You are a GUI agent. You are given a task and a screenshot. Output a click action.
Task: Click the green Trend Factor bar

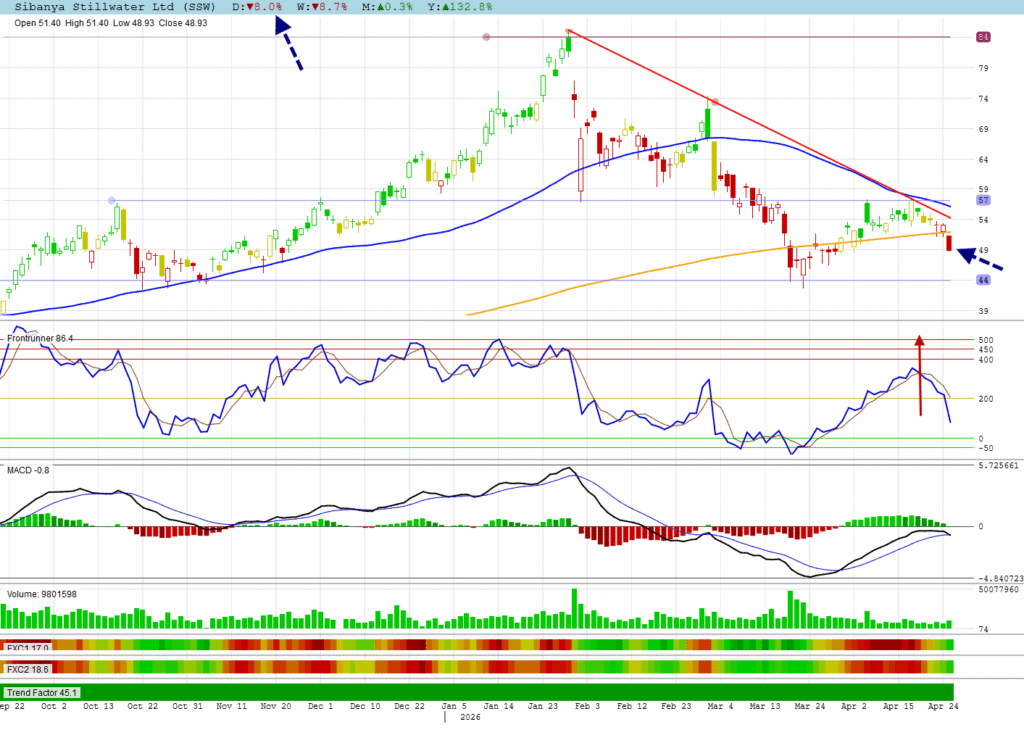(x=500, y=692)
